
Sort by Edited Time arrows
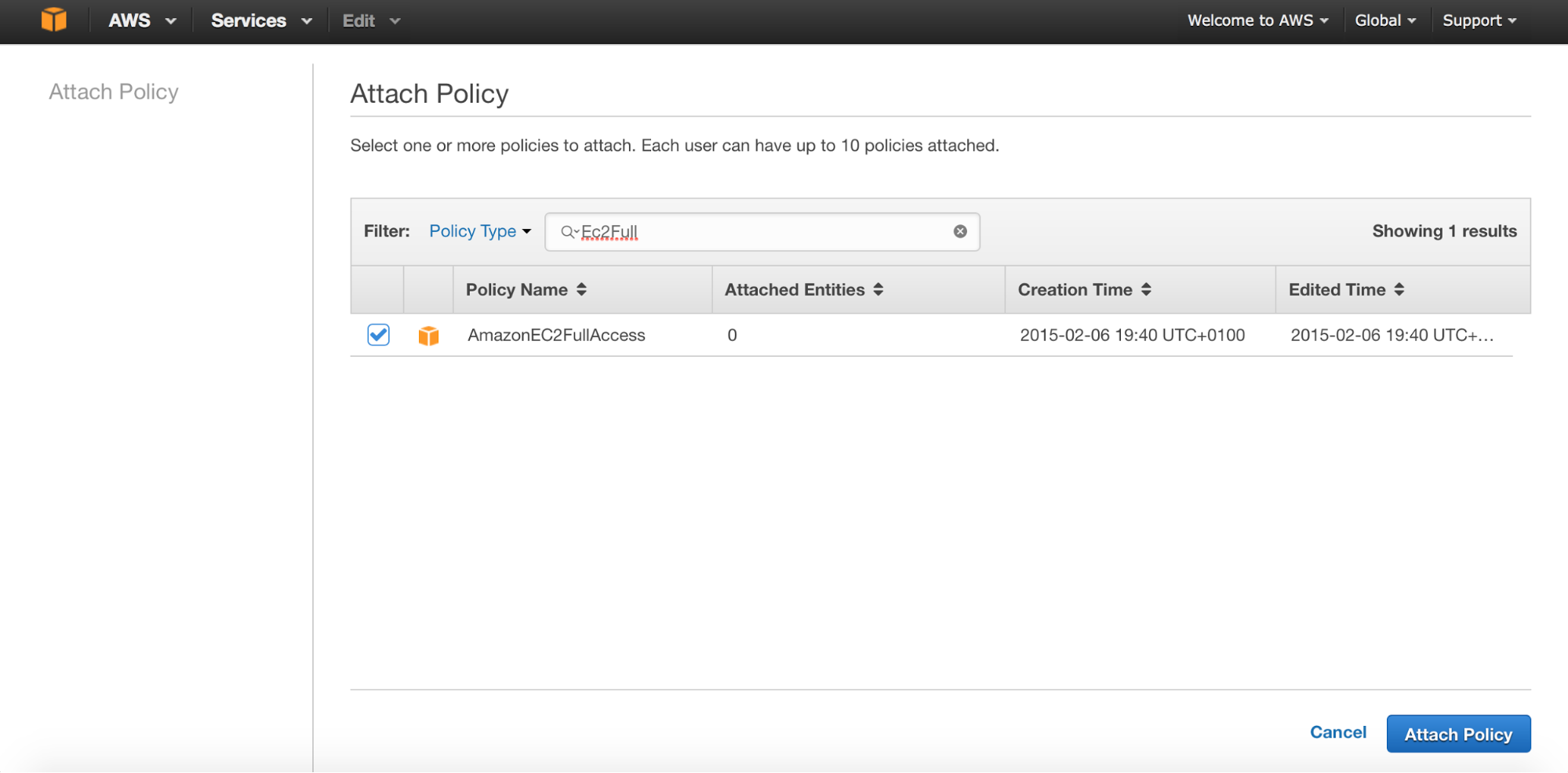pyautogui.click(x=1399, y=289)
